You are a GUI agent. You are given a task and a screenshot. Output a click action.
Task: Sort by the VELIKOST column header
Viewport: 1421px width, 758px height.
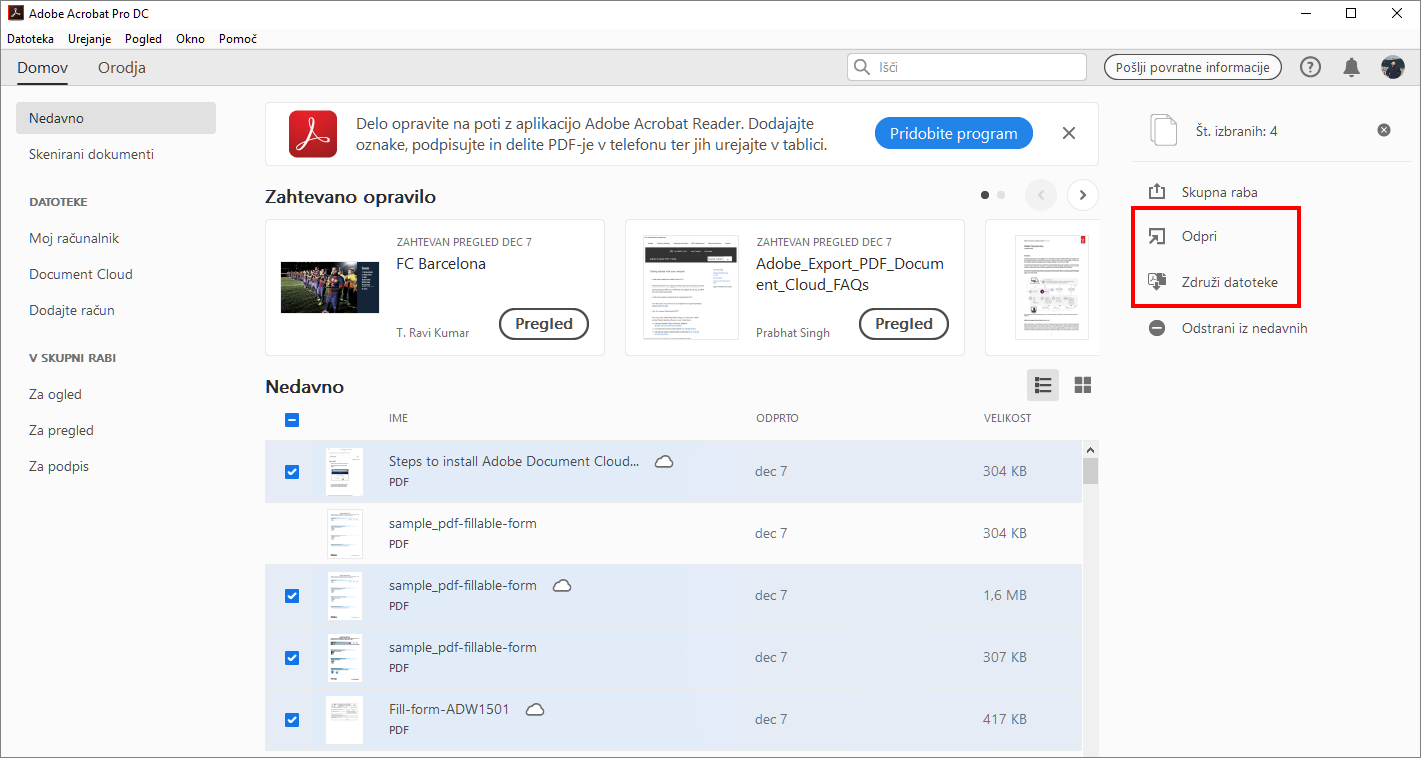coord(1007,418)
